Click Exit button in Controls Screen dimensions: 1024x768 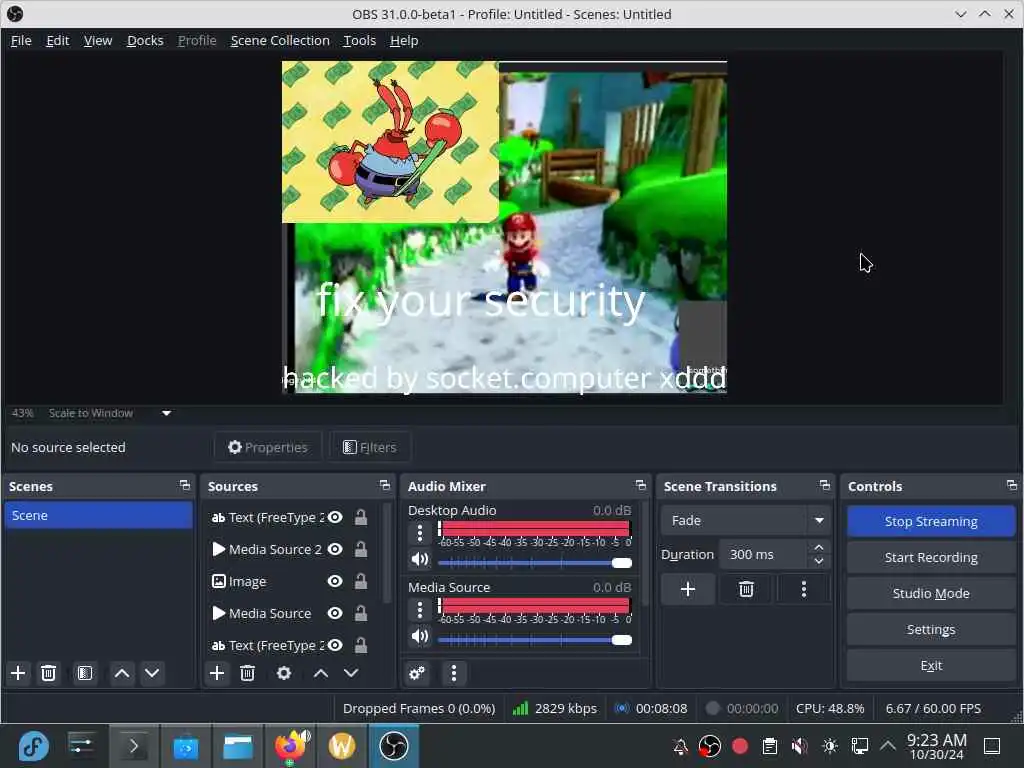[x=931, y=665]
